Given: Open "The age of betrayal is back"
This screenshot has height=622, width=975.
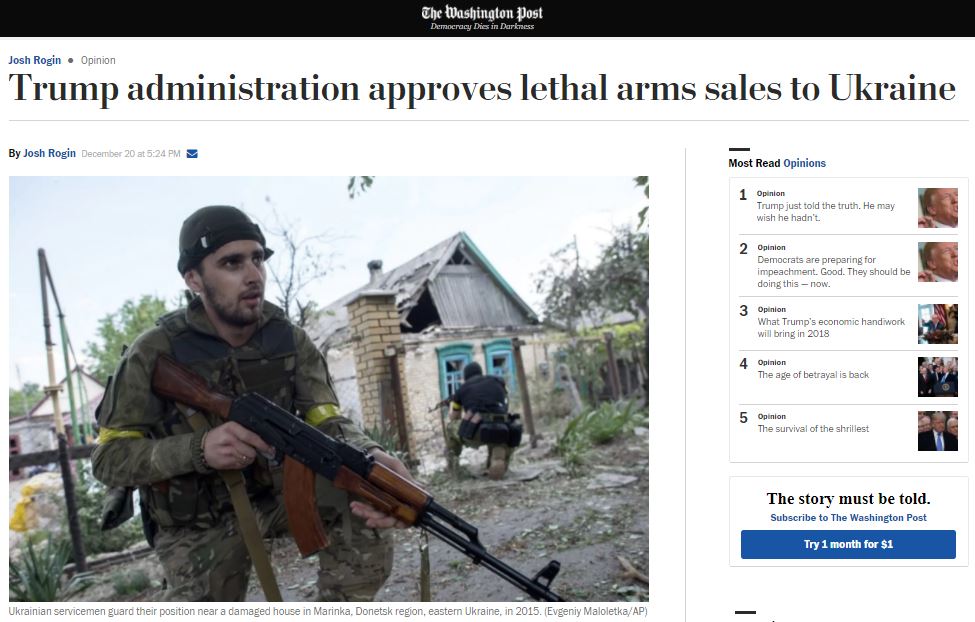Looking at the screenshot, I should 813,374.
